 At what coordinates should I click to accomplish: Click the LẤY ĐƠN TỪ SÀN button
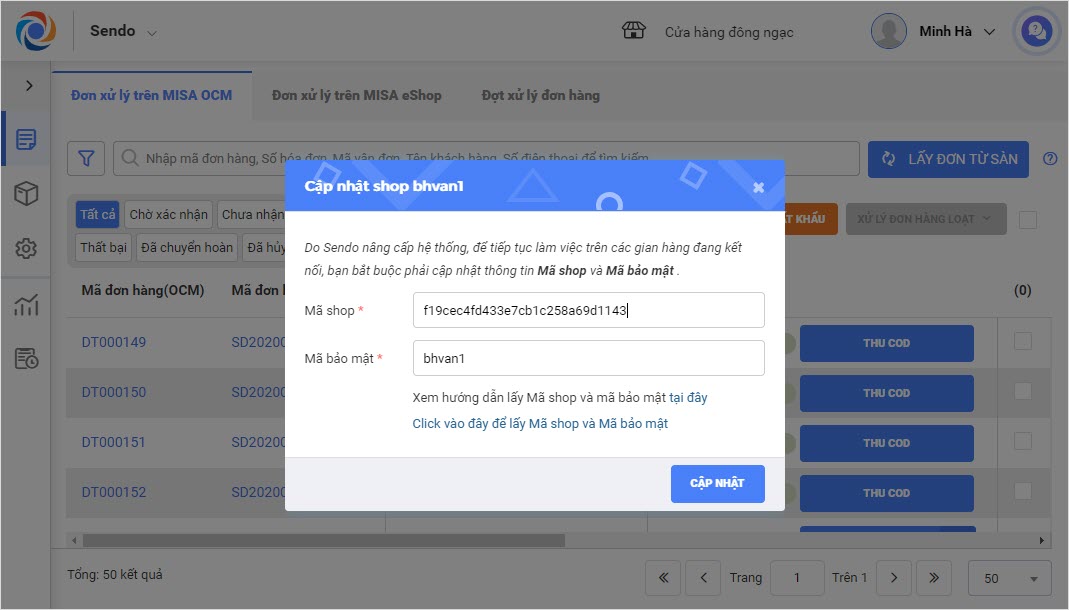tap(948, 159)
